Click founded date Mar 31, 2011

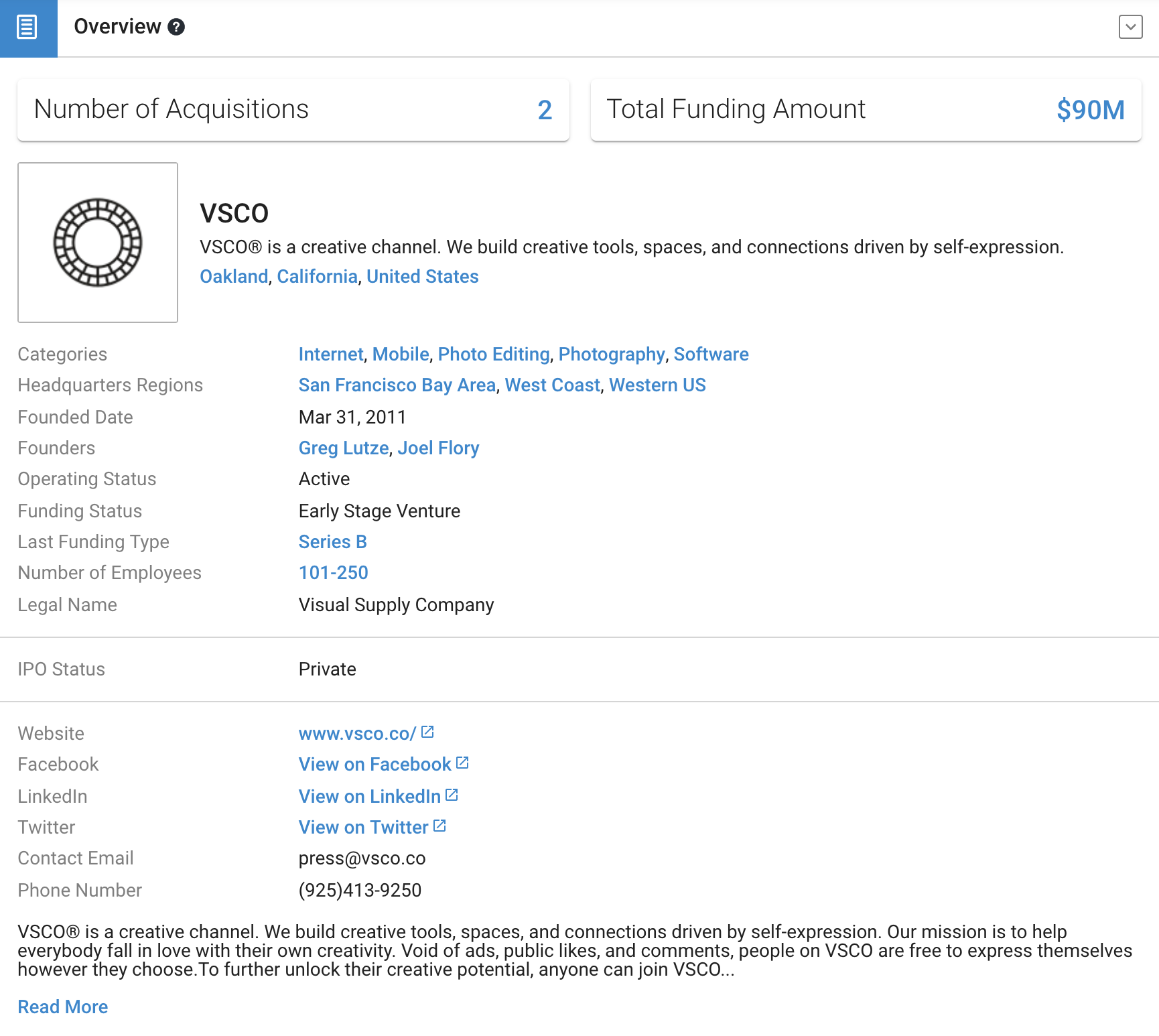click(x=352, y=417)
